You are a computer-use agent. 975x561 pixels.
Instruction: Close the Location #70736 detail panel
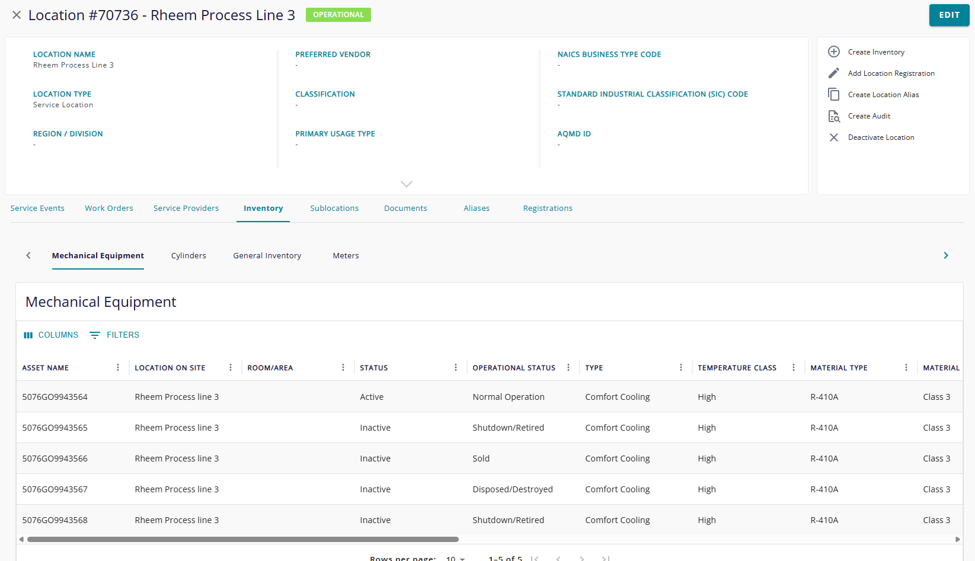click(x=17, y=15)
